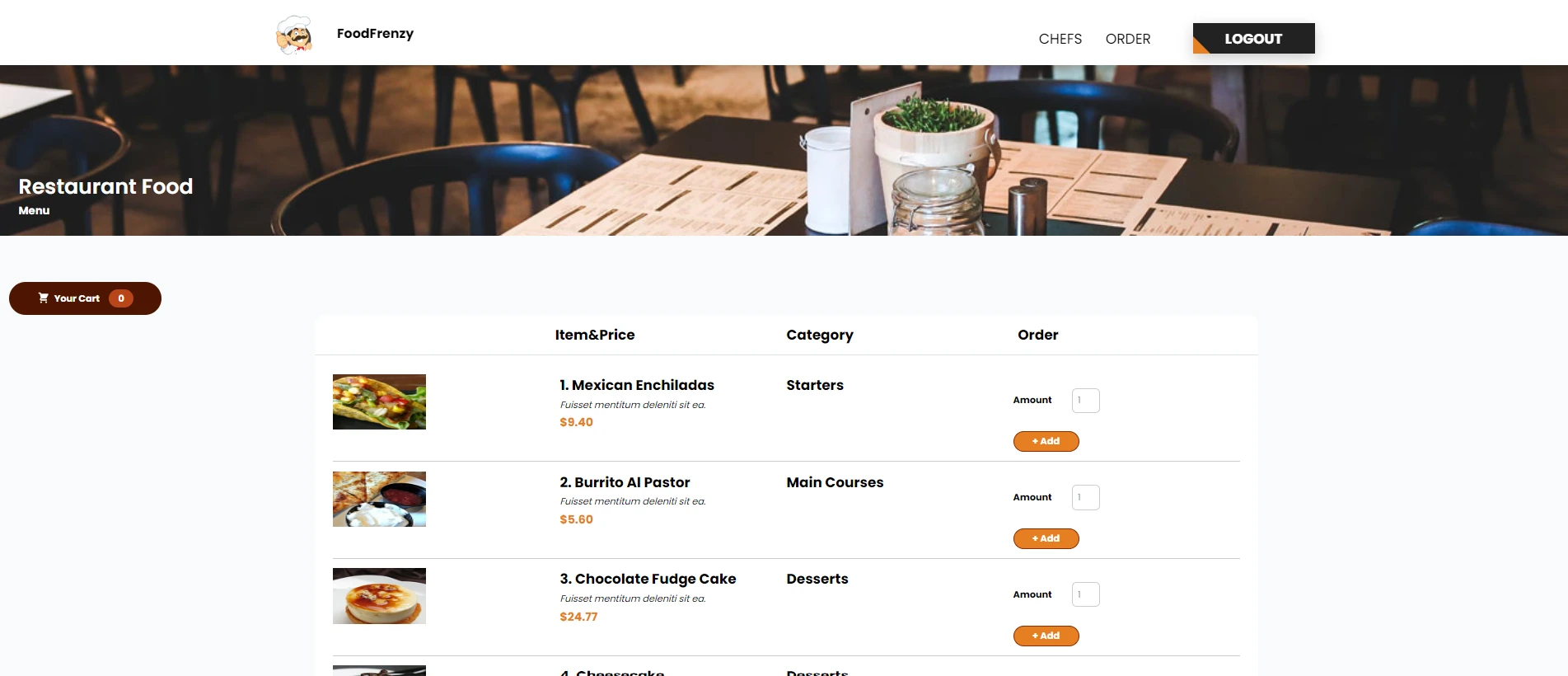Click the shopping cart icon in Your Cart
Image resolution: width=1568 pixels, height=676 pixels.
43,298
